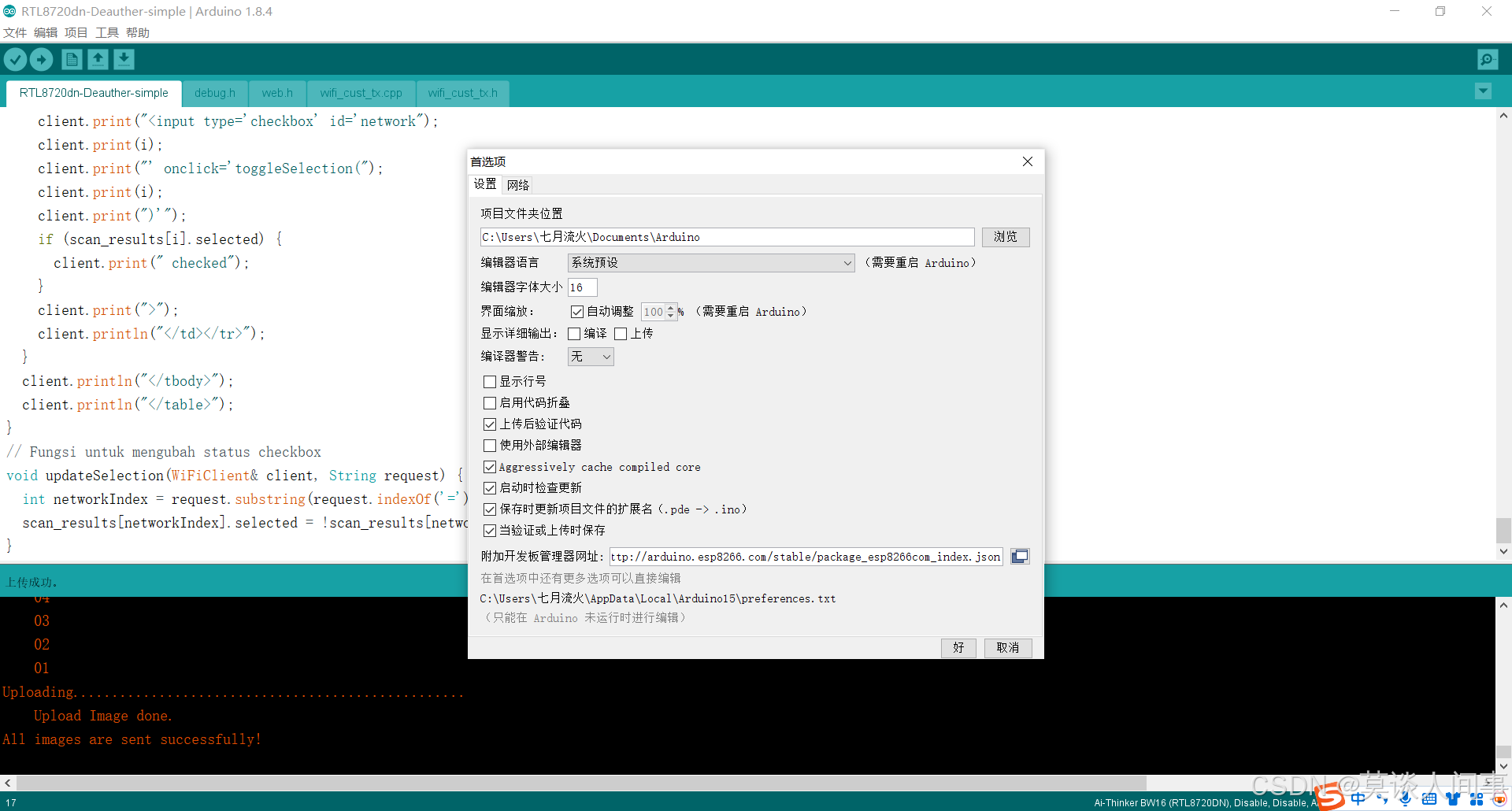Click the code editor scroll-up arrow

point(1503,116)
